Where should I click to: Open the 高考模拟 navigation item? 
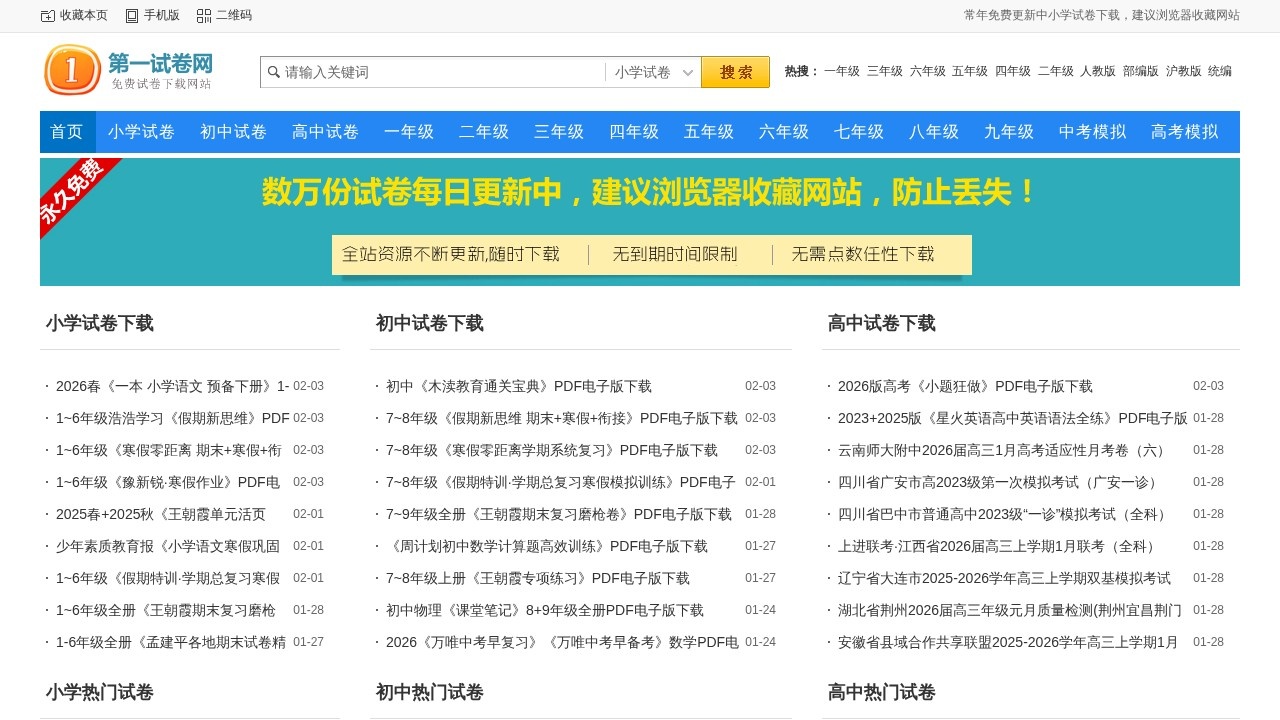(x=1184, y=131)
